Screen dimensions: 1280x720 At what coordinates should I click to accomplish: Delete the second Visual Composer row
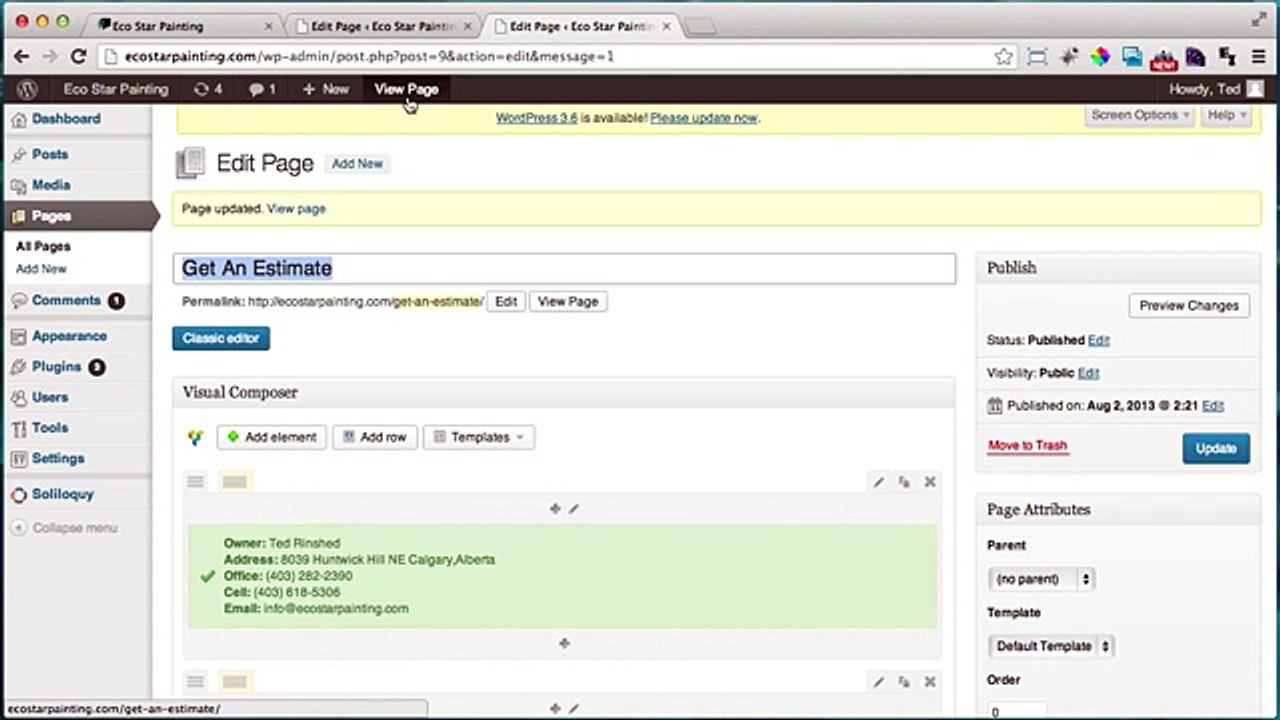pyautogui.click(x=930, y=682)
